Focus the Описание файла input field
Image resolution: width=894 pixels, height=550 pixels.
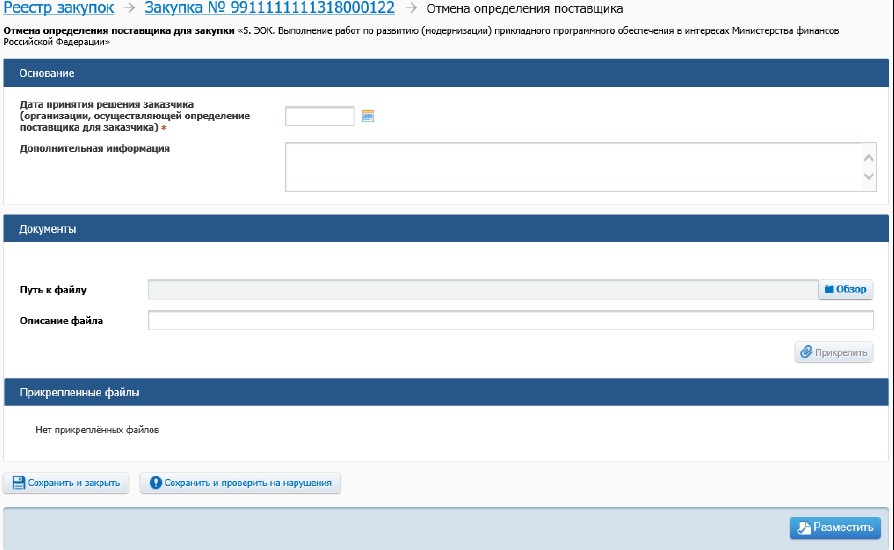pos(510,321)
